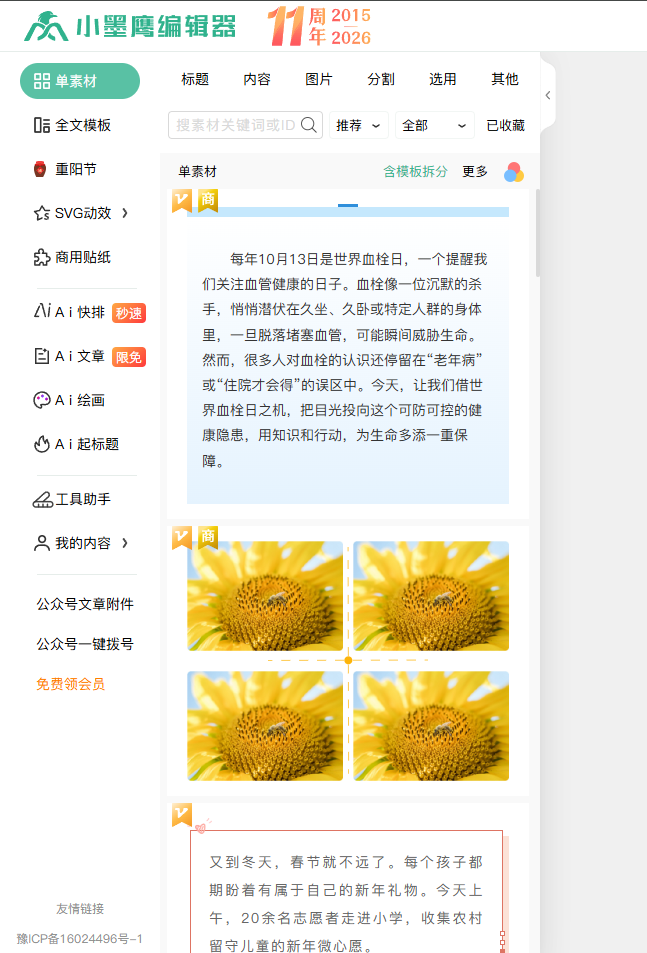The height and width of the screenshot is (953, 647).
Task: Open 公众号文章附件 link
Action: tap(85, 604)
